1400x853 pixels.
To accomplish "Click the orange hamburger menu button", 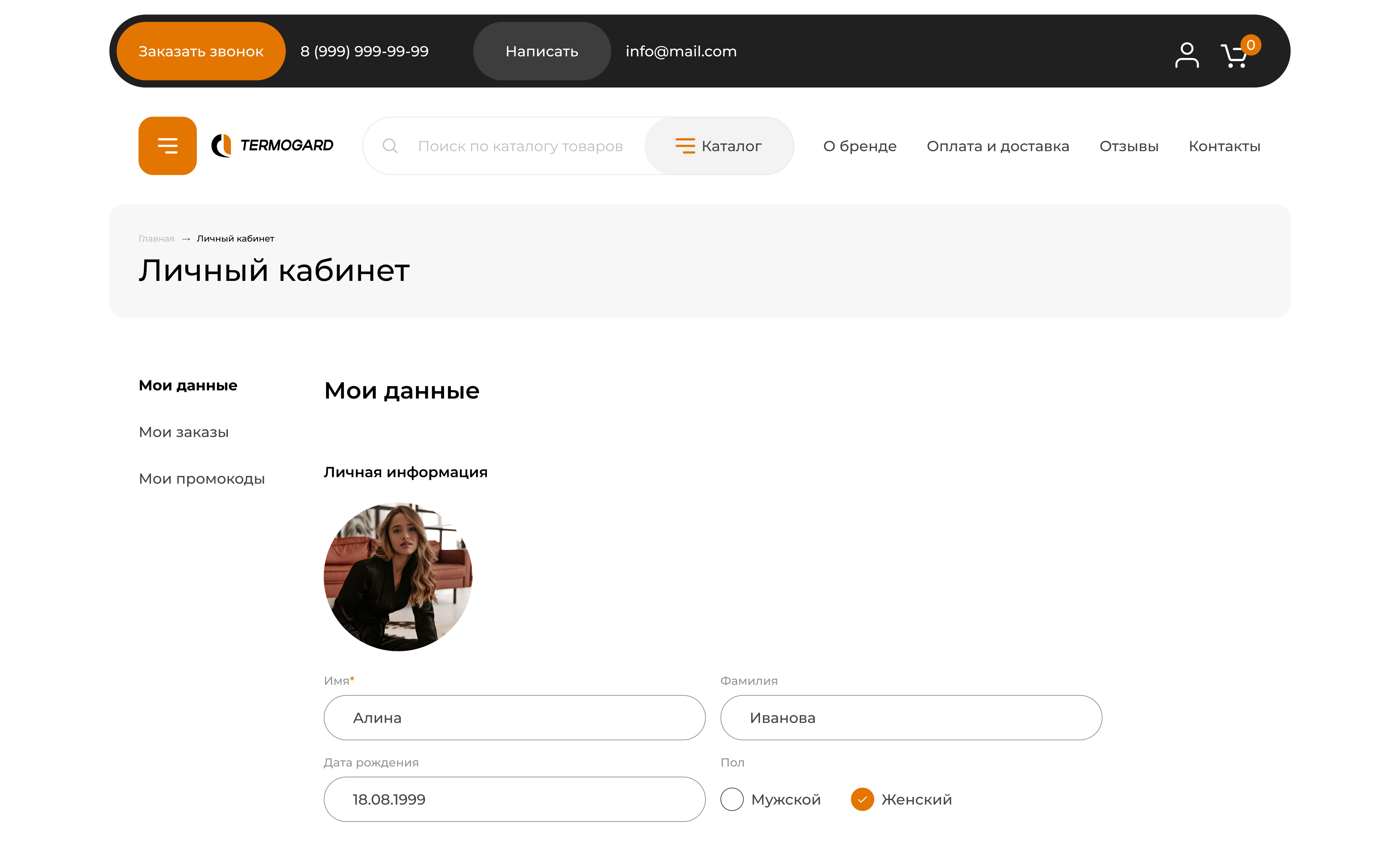I will (x=168, y=146).
